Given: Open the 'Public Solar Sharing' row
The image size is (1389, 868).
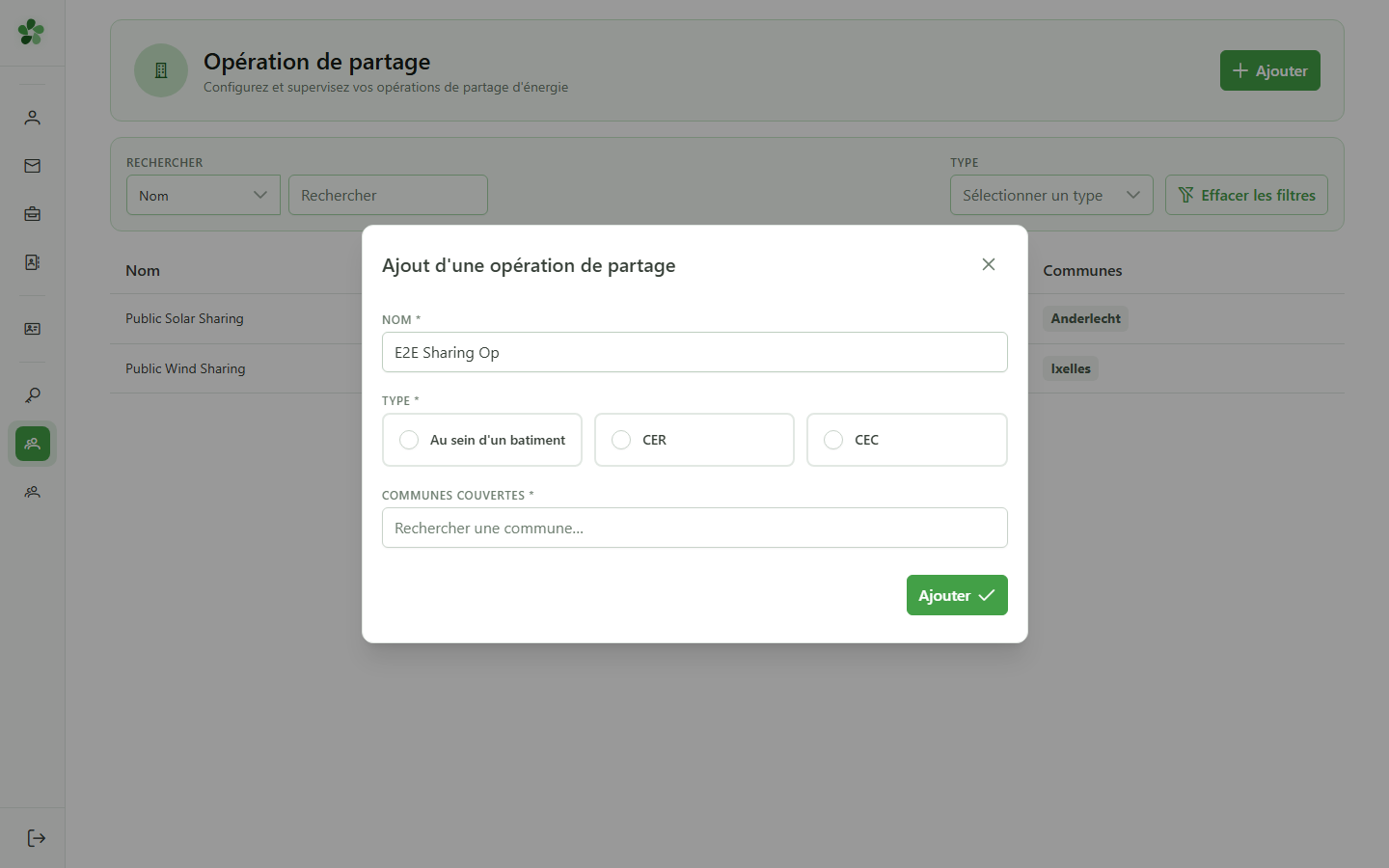Looking at the screenshot, I should click(x=184, y=318).
